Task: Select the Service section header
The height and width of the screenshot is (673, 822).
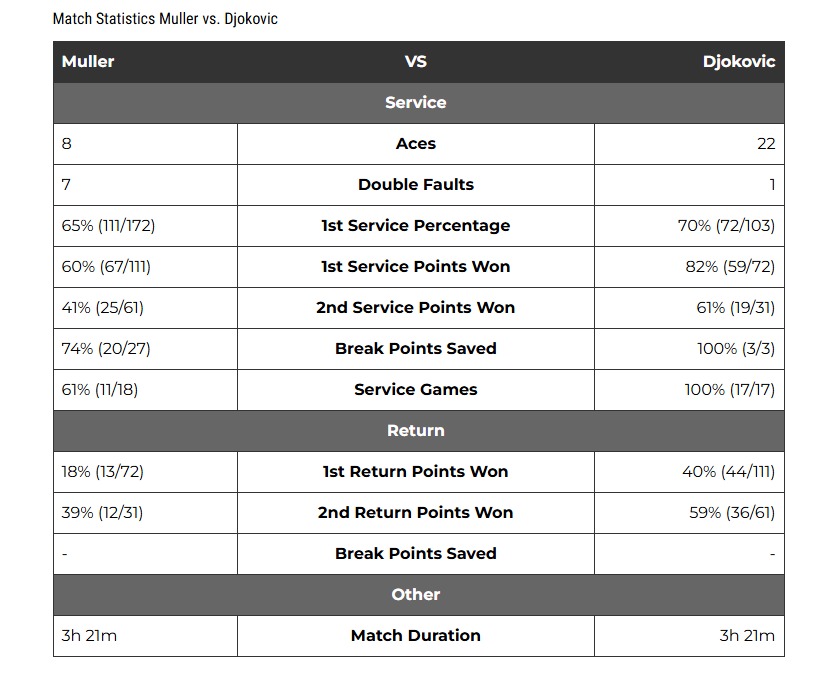Action: click(x=418, y=103)
